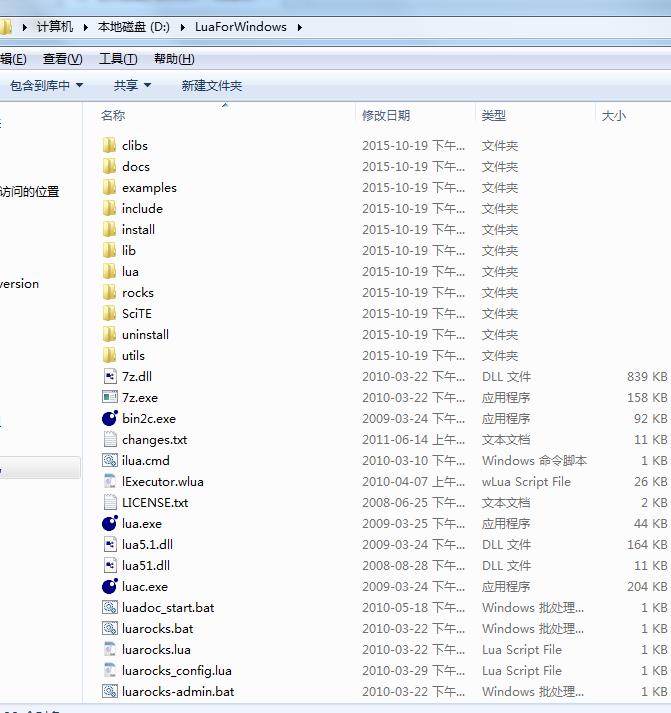
Task: Click the changes.txt document icon
Action: click(x=110, y=439)
